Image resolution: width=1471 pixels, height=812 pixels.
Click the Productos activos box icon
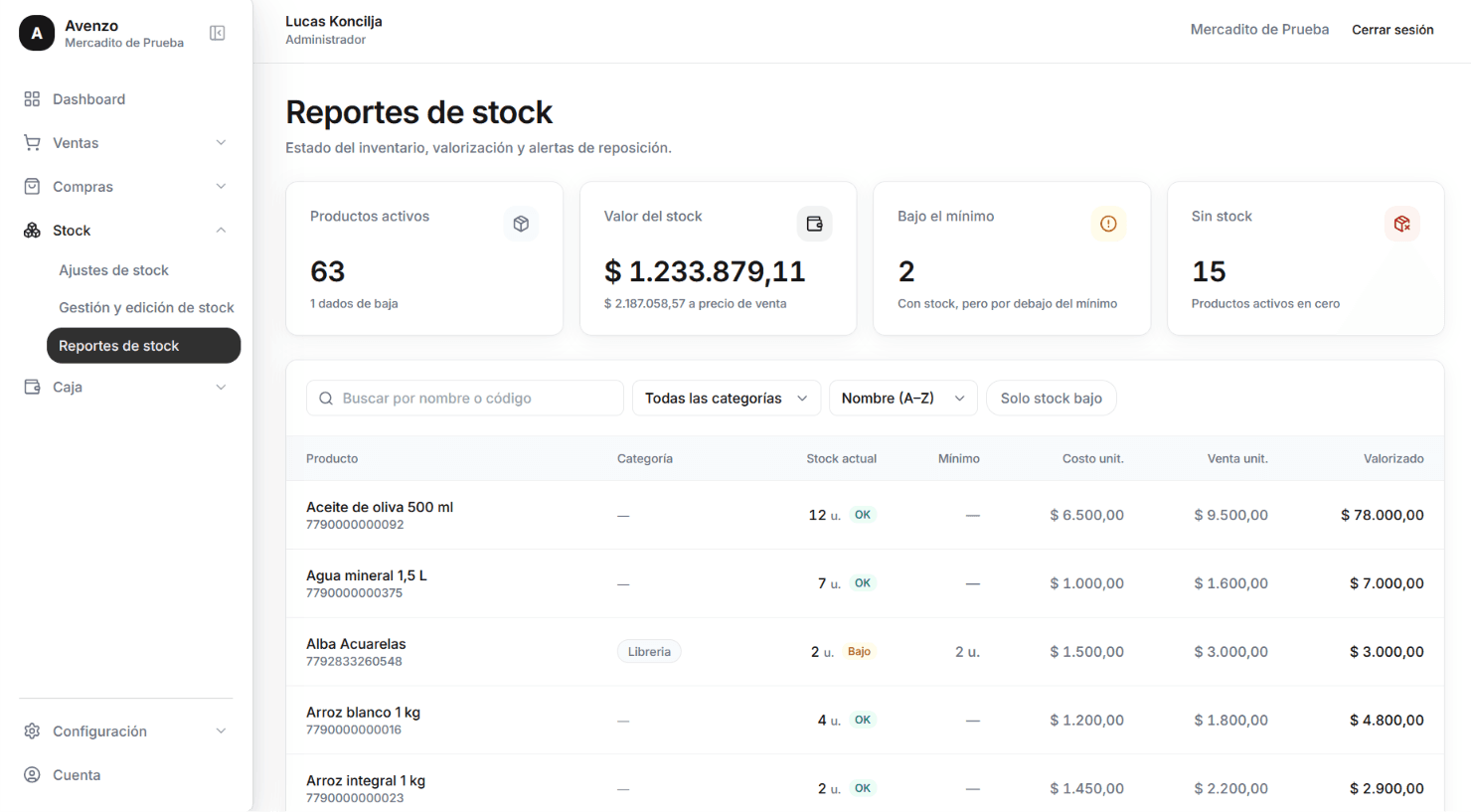point(521,224)
